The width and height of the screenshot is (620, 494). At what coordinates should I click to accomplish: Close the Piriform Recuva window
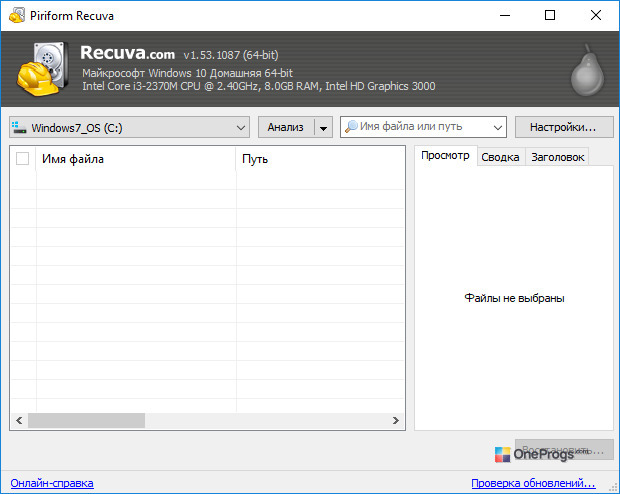(x=595, y=15)
